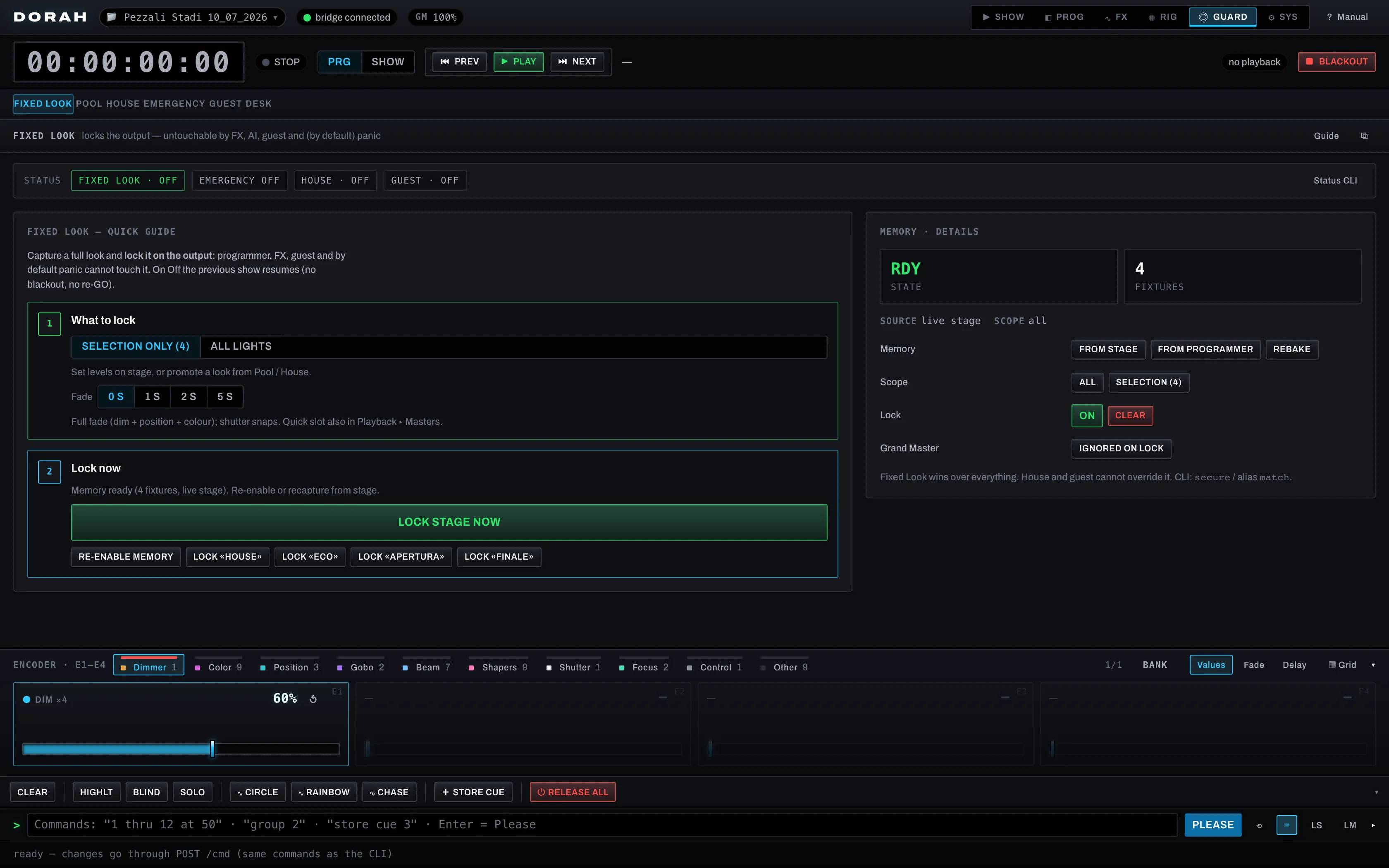Click the PREV cue button
The image size is (1389, 868).
[x=460, y=62]
